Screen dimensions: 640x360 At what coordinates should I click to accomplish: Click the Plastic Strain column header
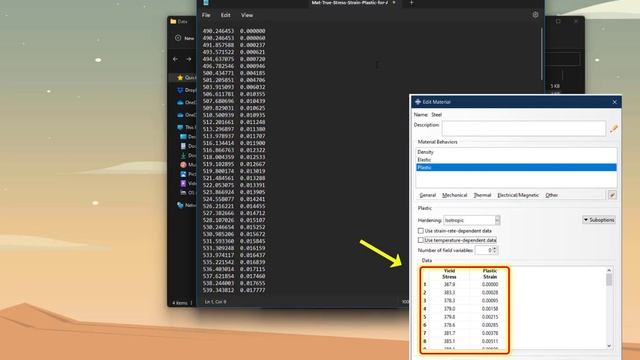[489, 274]
